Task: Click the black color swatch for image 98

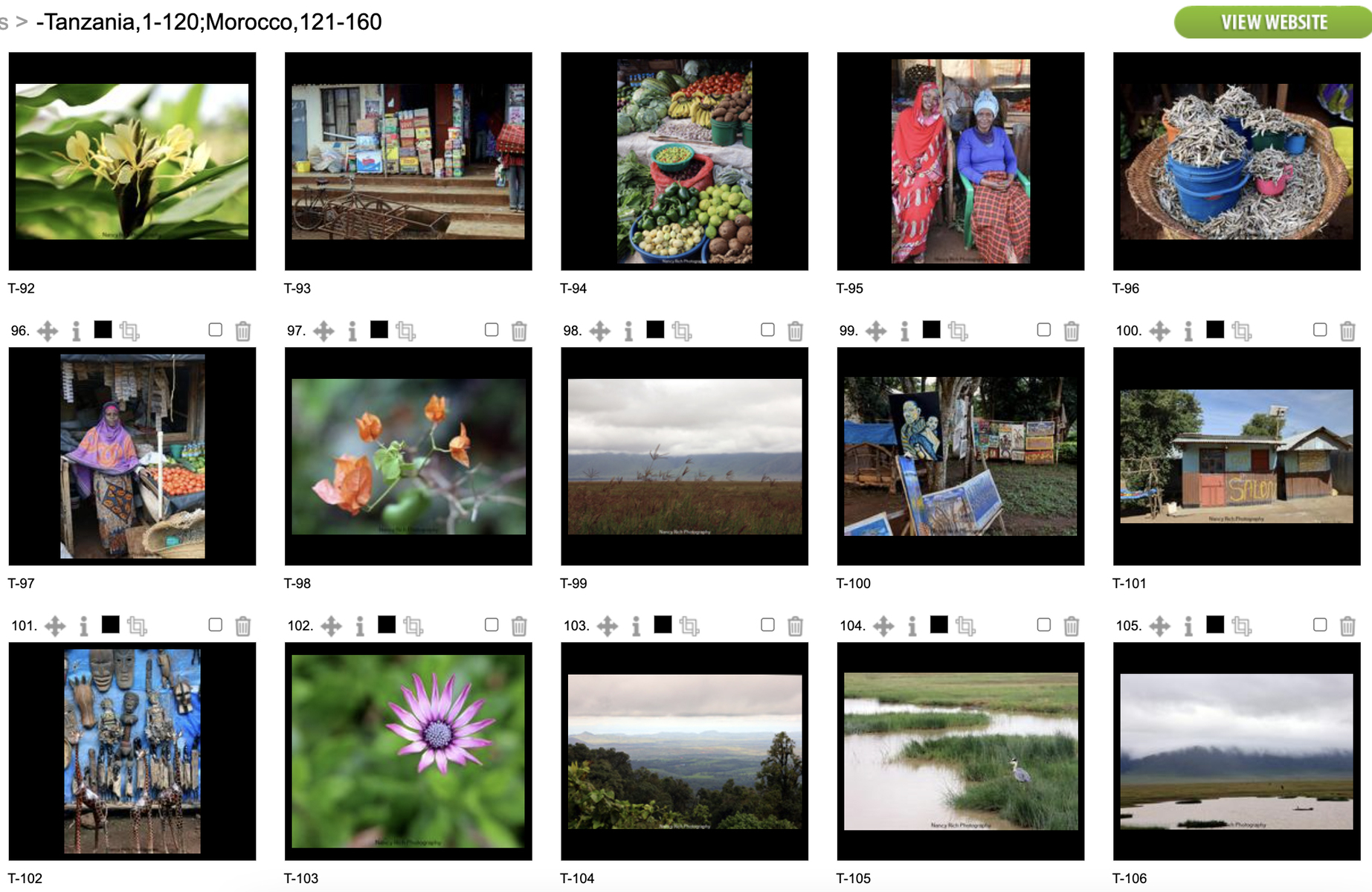Action: click(655, 329)
